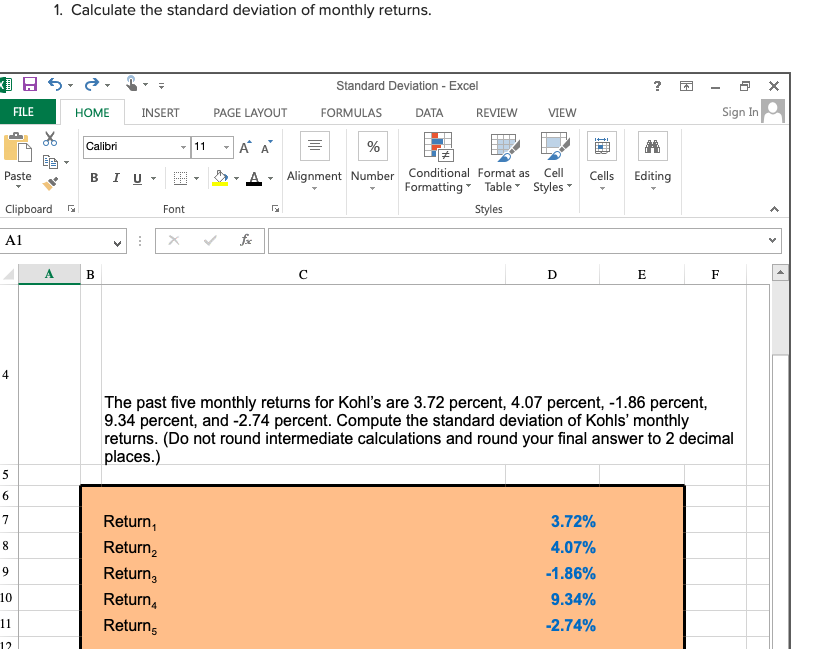This screenshot has width=832, height=654.
Task: Open the Fill Color dropdown arrow
Action: coord(237,178)
